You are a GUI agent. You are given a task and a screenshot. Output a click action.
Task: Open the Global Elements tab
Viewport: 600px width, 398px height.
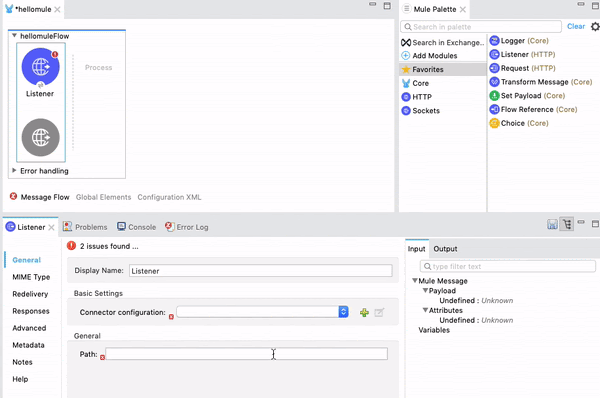click(x=103, y=197)
